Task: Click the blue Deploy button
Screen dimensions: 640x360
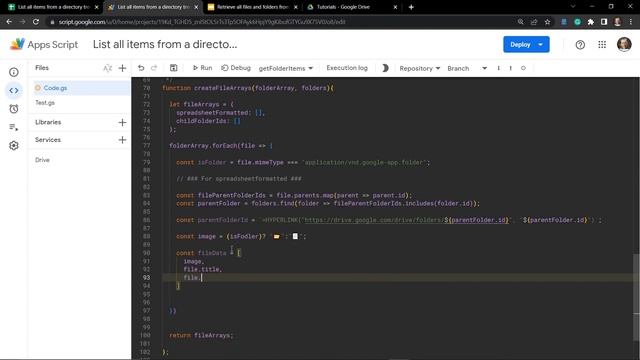Action: point(520,44)
